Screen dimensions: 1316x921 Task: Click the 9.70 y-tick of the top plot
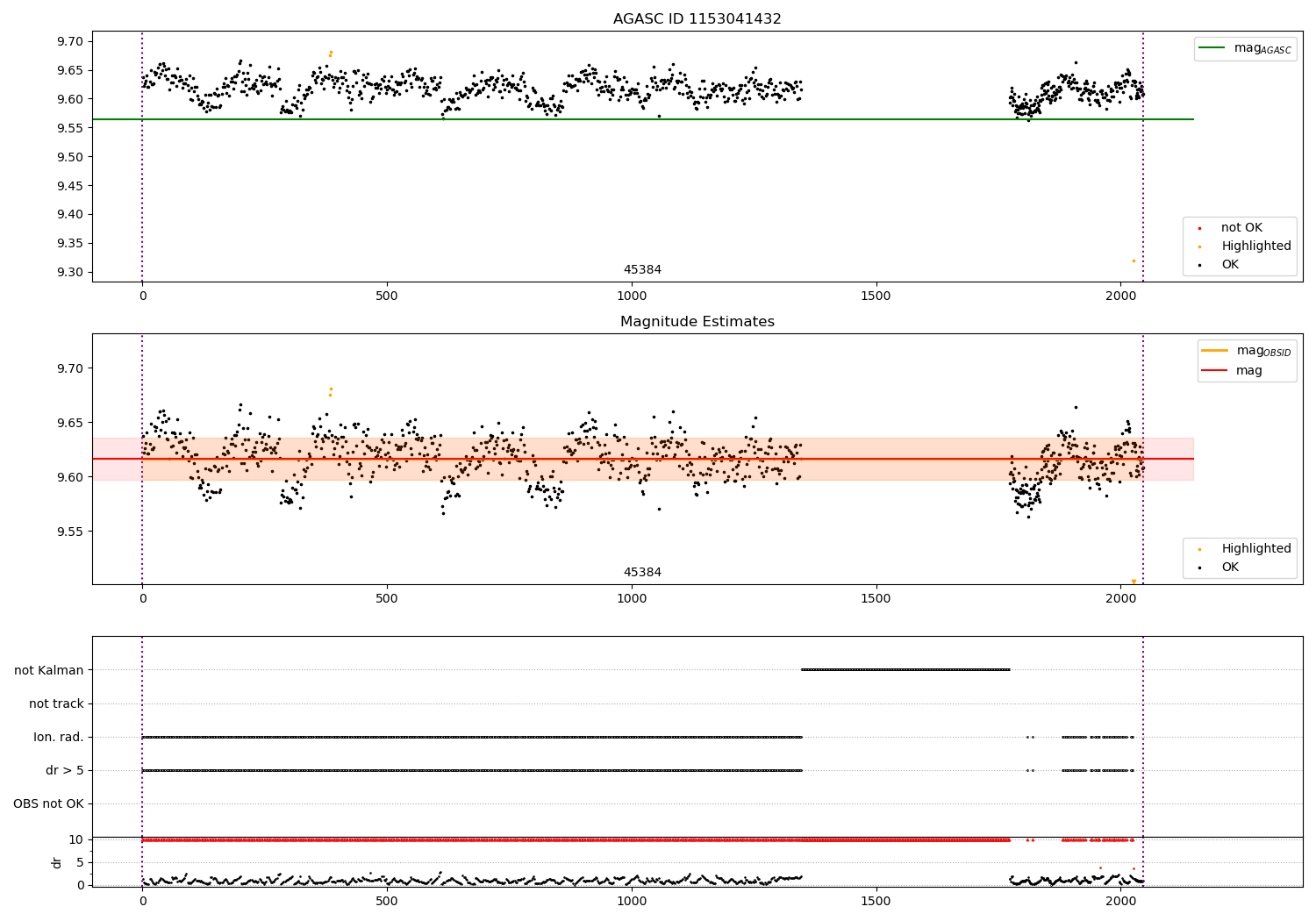coord(71,41)
